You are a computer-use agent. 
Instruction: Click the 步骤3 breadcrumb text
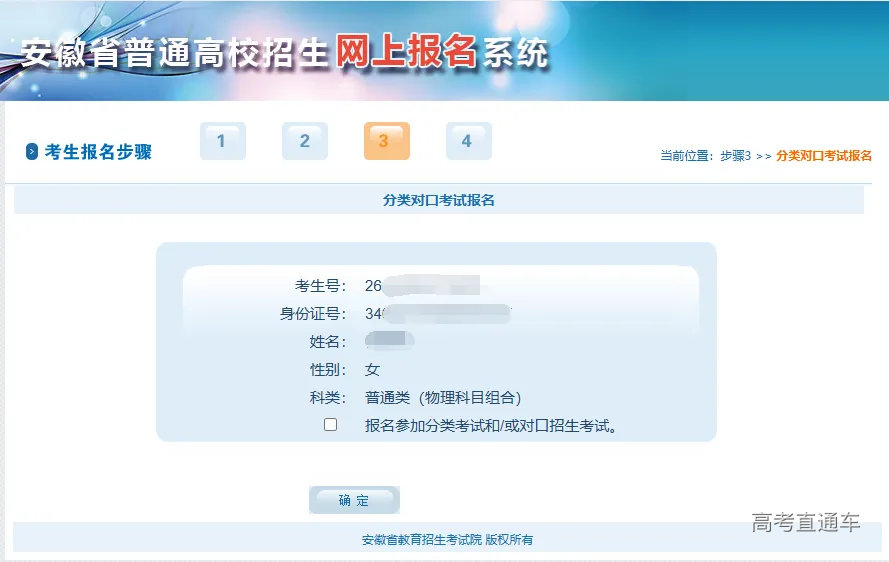(x=735, y=156)
